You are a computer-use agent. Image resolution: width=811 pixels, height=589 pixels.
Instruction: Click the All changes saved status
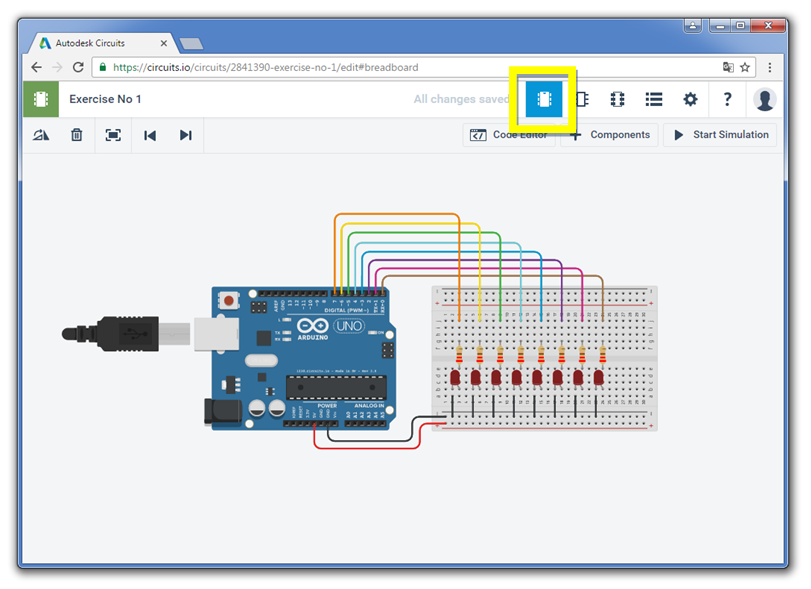(461, 99)
